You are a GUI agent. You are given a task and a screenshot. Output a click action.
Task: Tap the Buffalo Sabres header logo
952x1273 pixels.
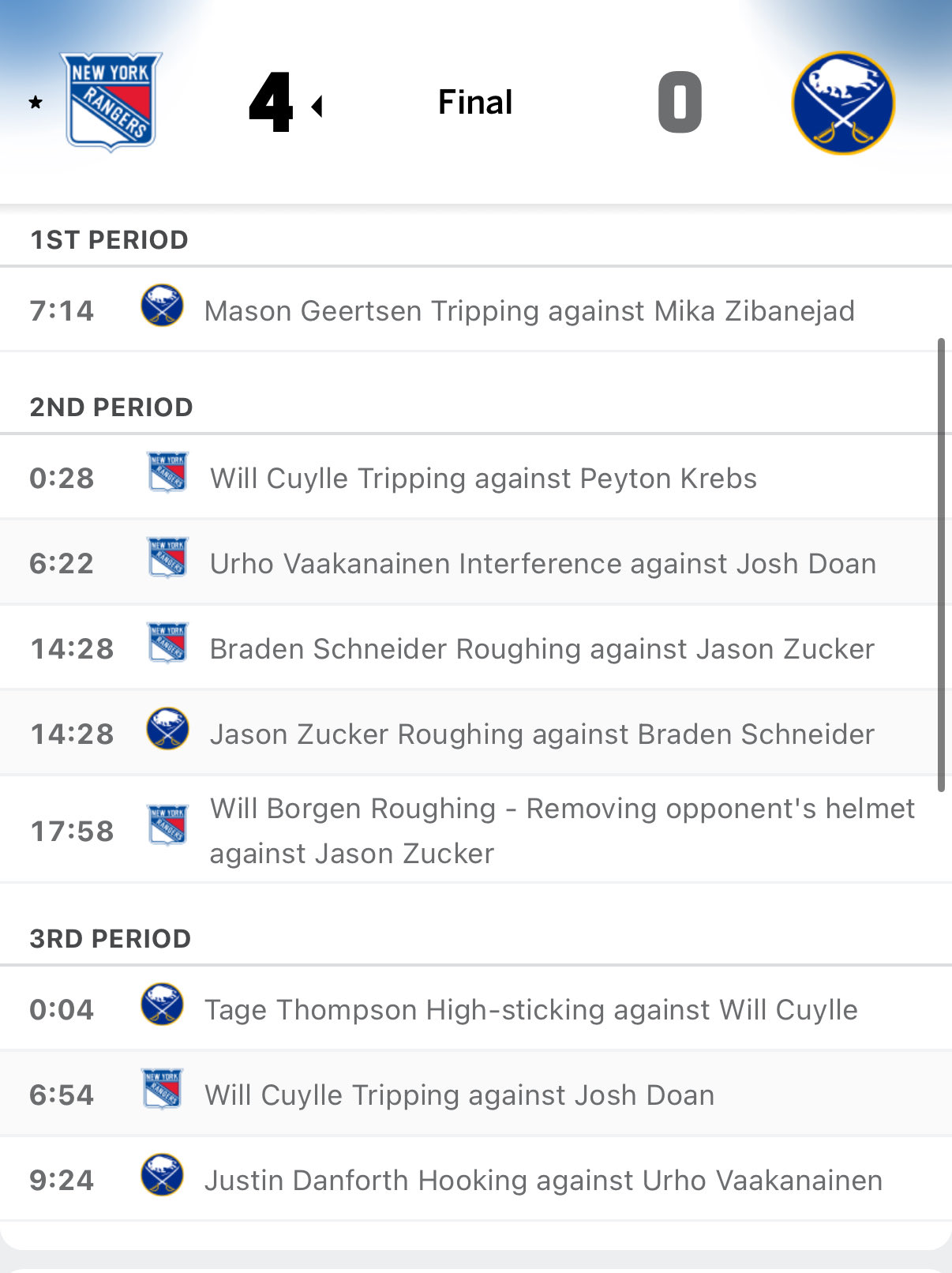coord(842,103)
